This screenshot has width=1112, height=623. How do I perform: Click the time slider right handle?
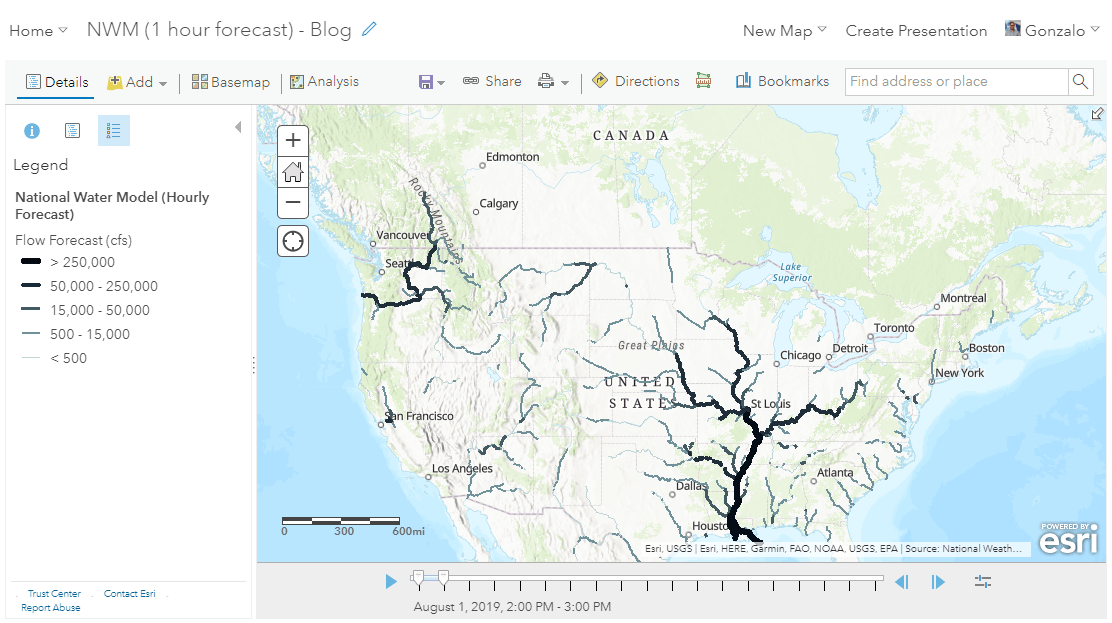click(443, 578)
